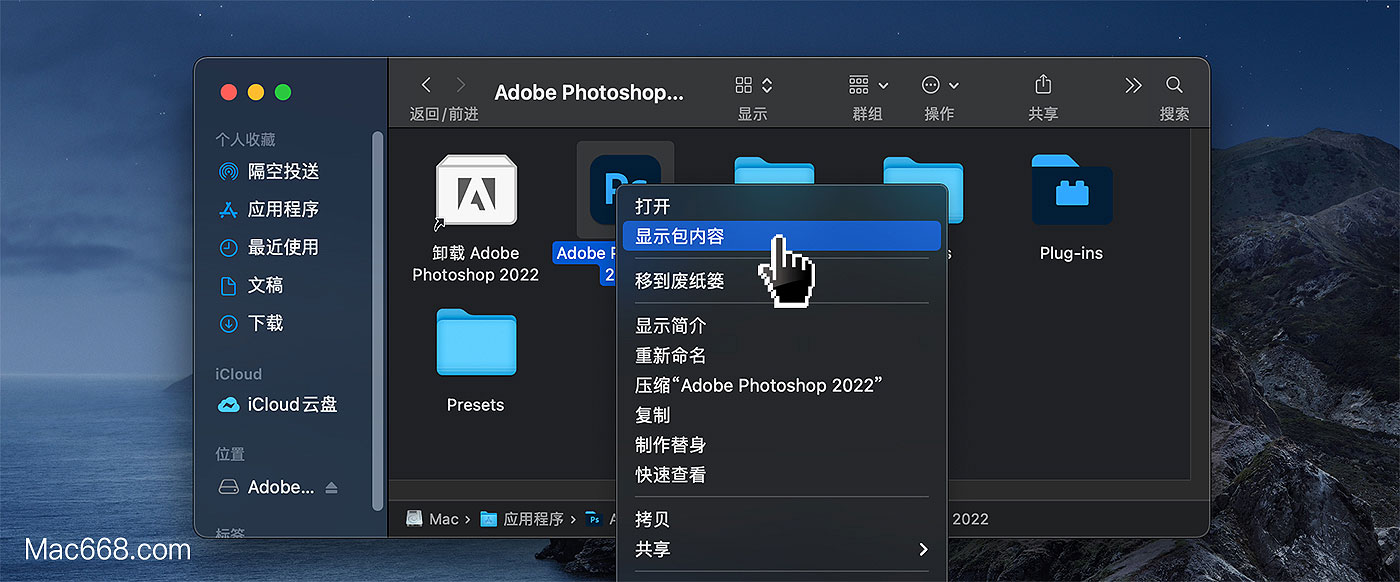Choose 压缩"Adobe Photoshop 2022" menu item
The height and width of the screenshot is (582, 1400).
[x=780, y=385]
